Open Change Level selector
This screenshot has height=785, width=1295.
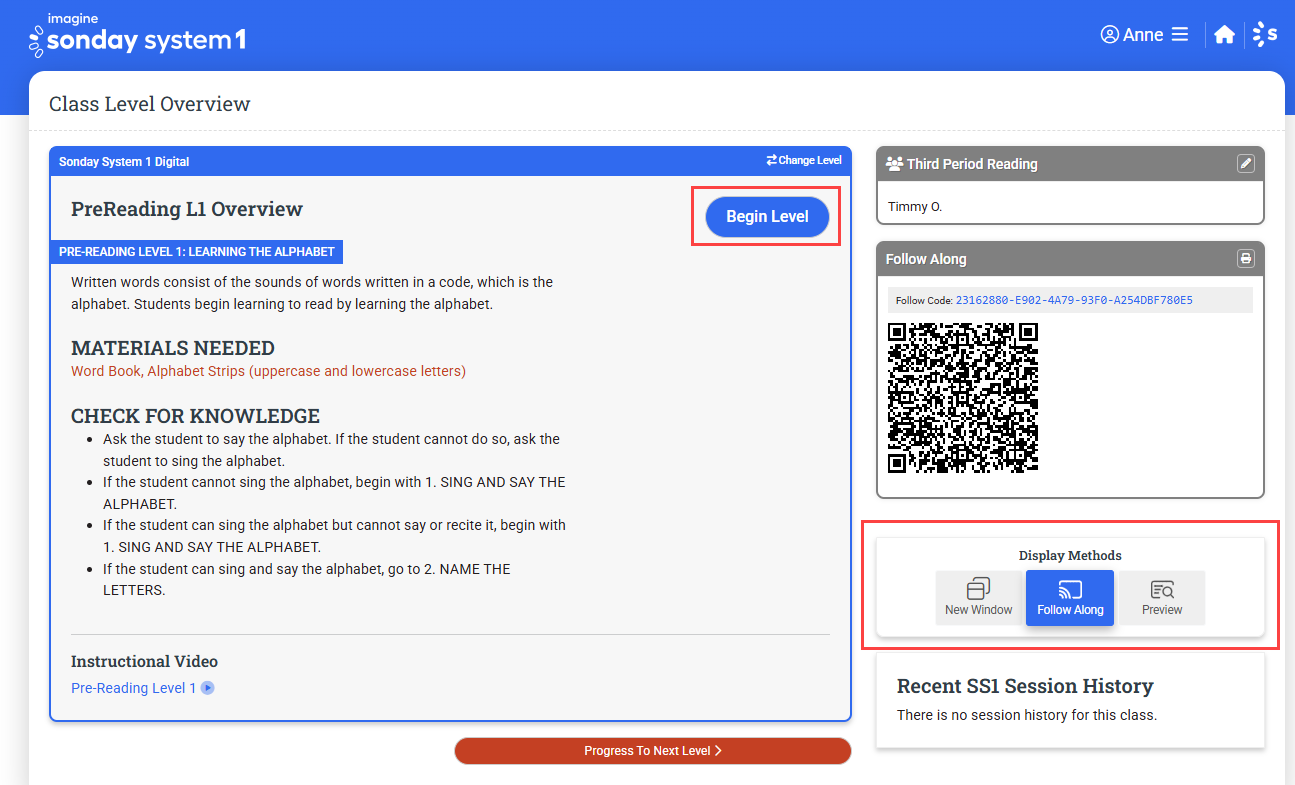point(804,160)
